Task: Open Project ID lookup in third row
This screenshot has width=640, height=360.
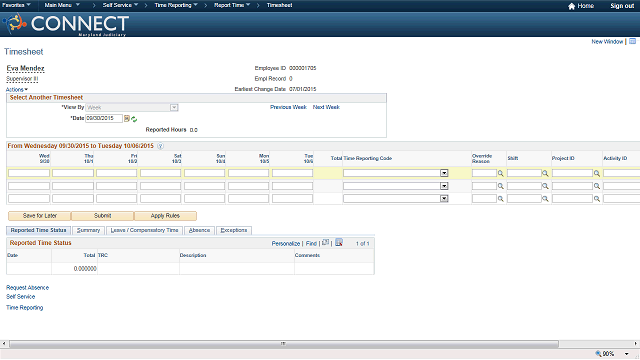Action: tap(597, 199)
